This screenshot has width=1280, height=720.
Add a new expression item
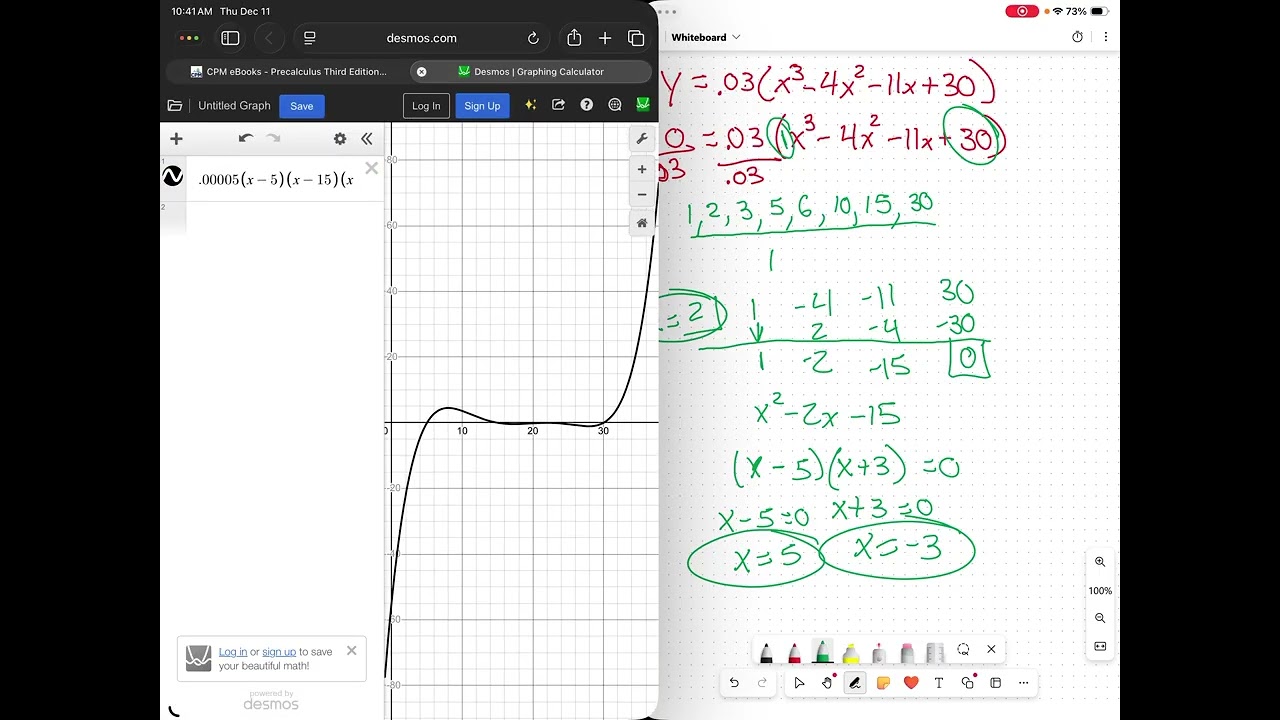click(x=176, y=139)
